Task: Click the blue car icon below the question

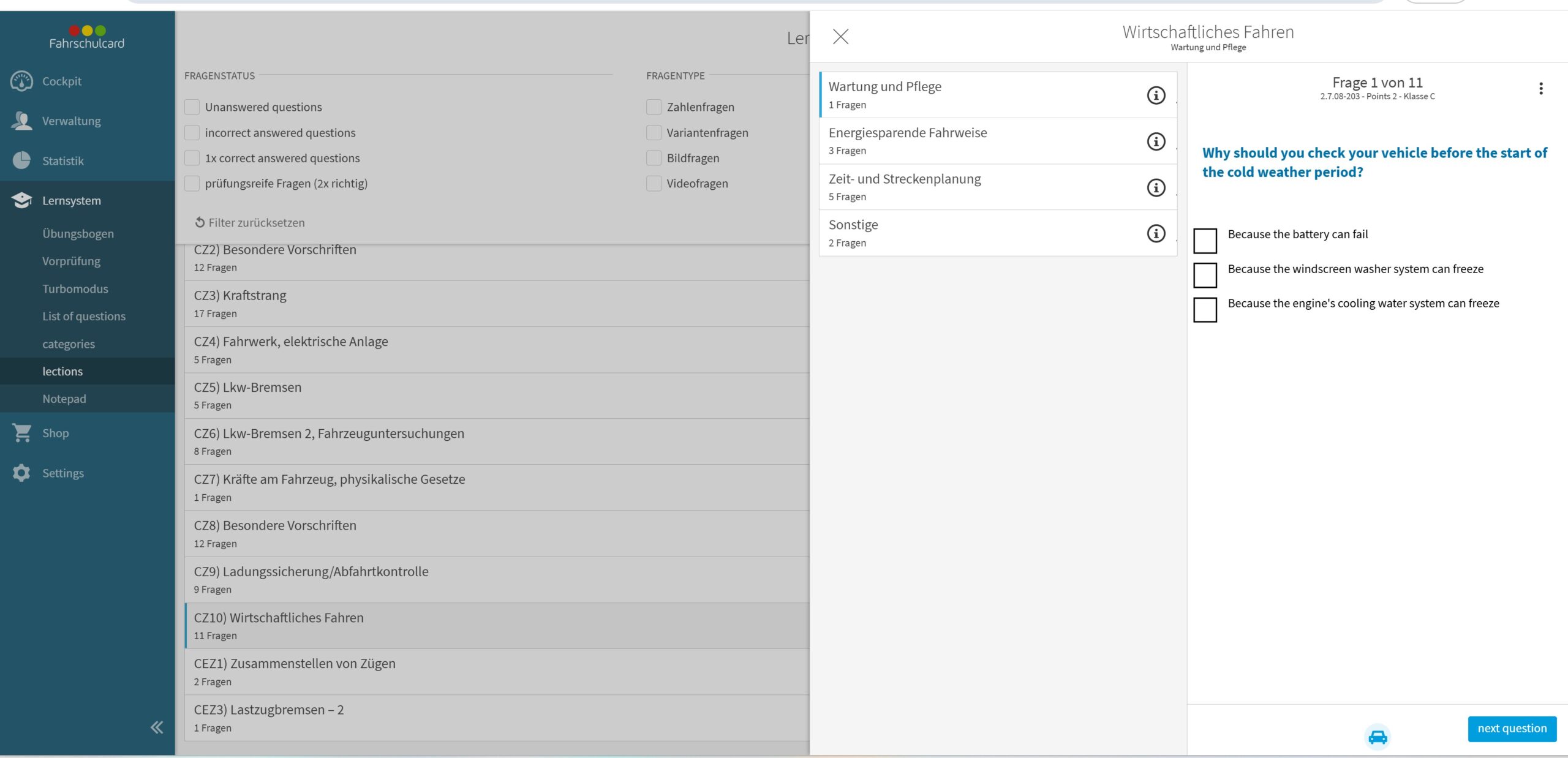Action: pyautogui.click(x=1378, y=737)
